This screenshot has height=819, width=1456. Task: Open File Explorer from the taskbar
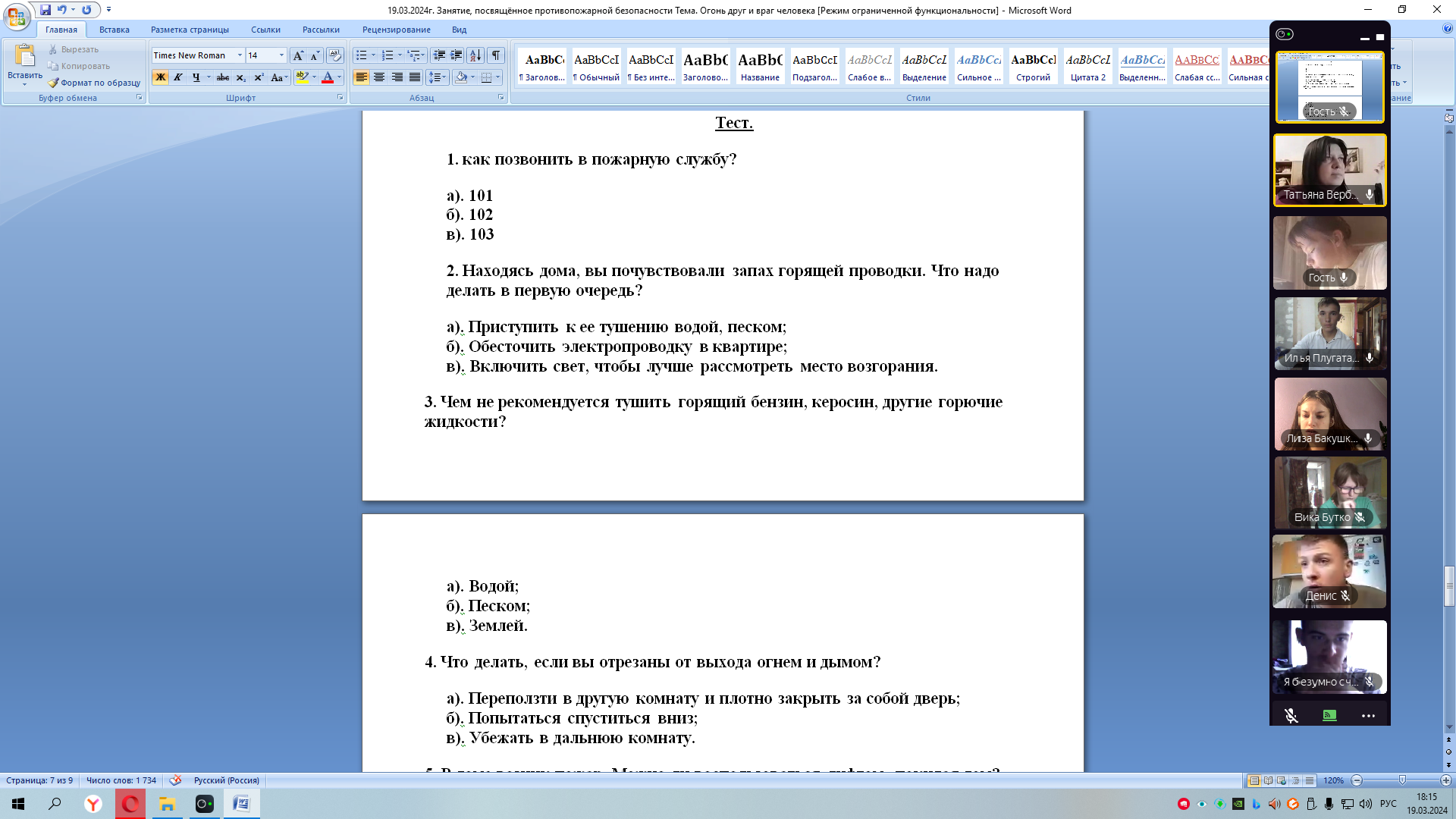pos(167,804)
